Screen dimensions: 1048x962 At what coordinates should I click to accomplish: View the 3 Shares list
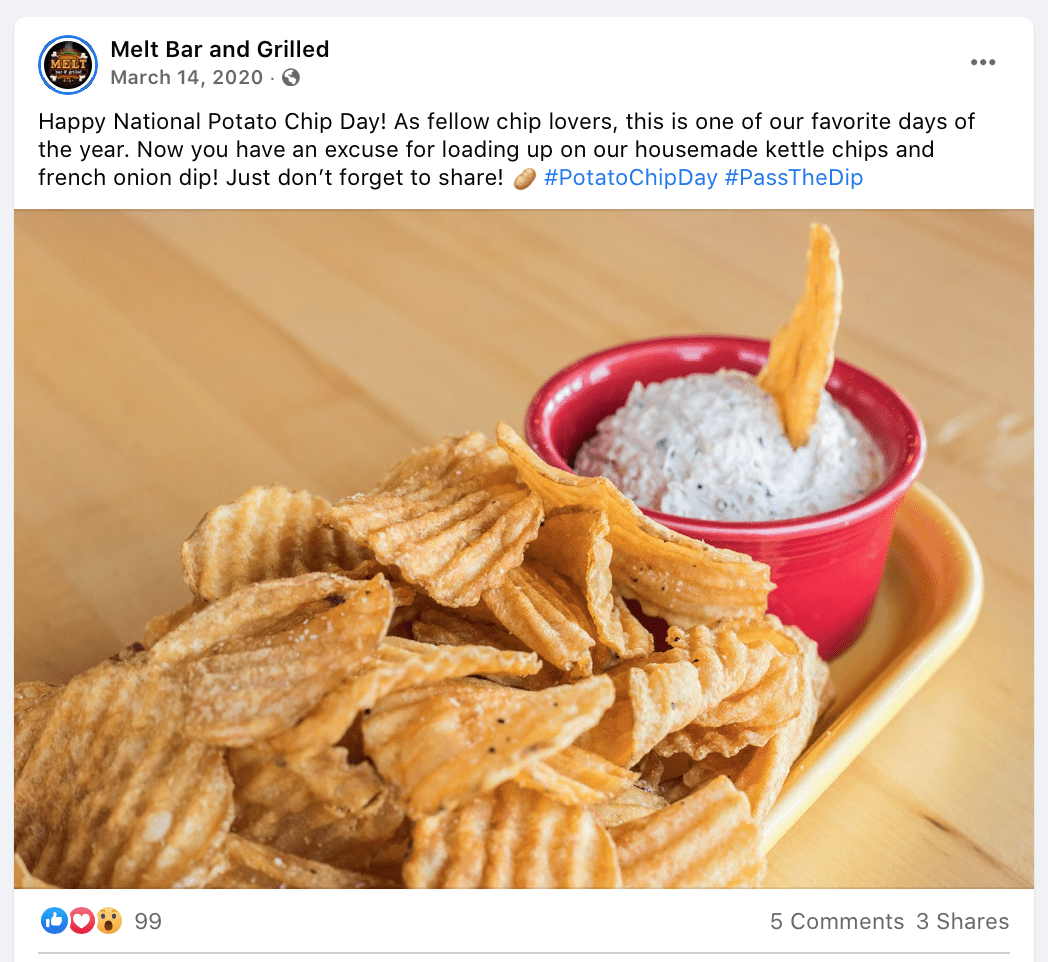(x=962, y=921)
